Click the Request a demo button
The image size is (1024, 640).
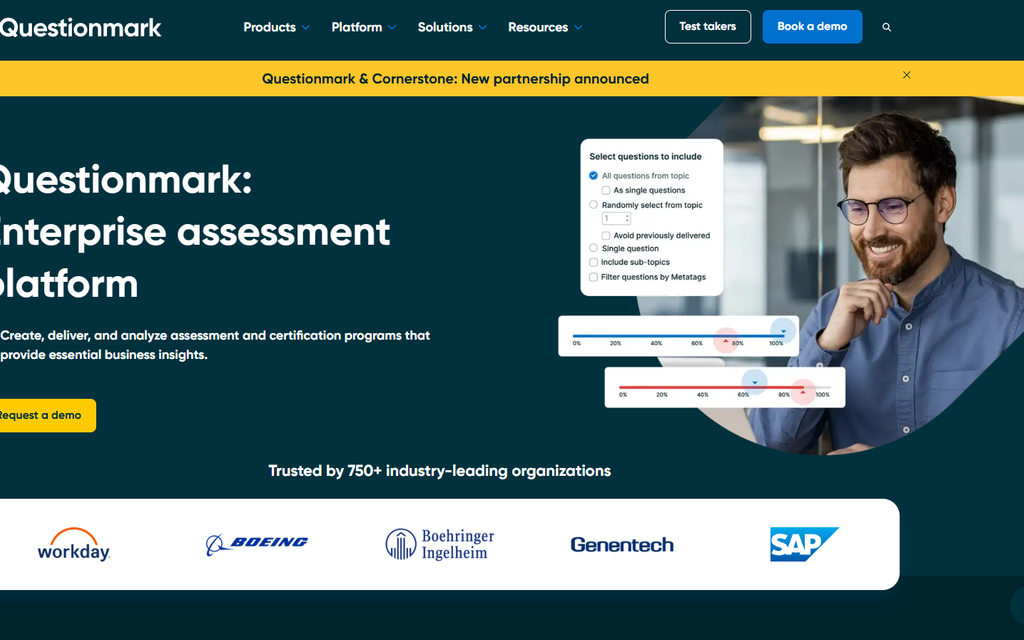tap(46, 415)
